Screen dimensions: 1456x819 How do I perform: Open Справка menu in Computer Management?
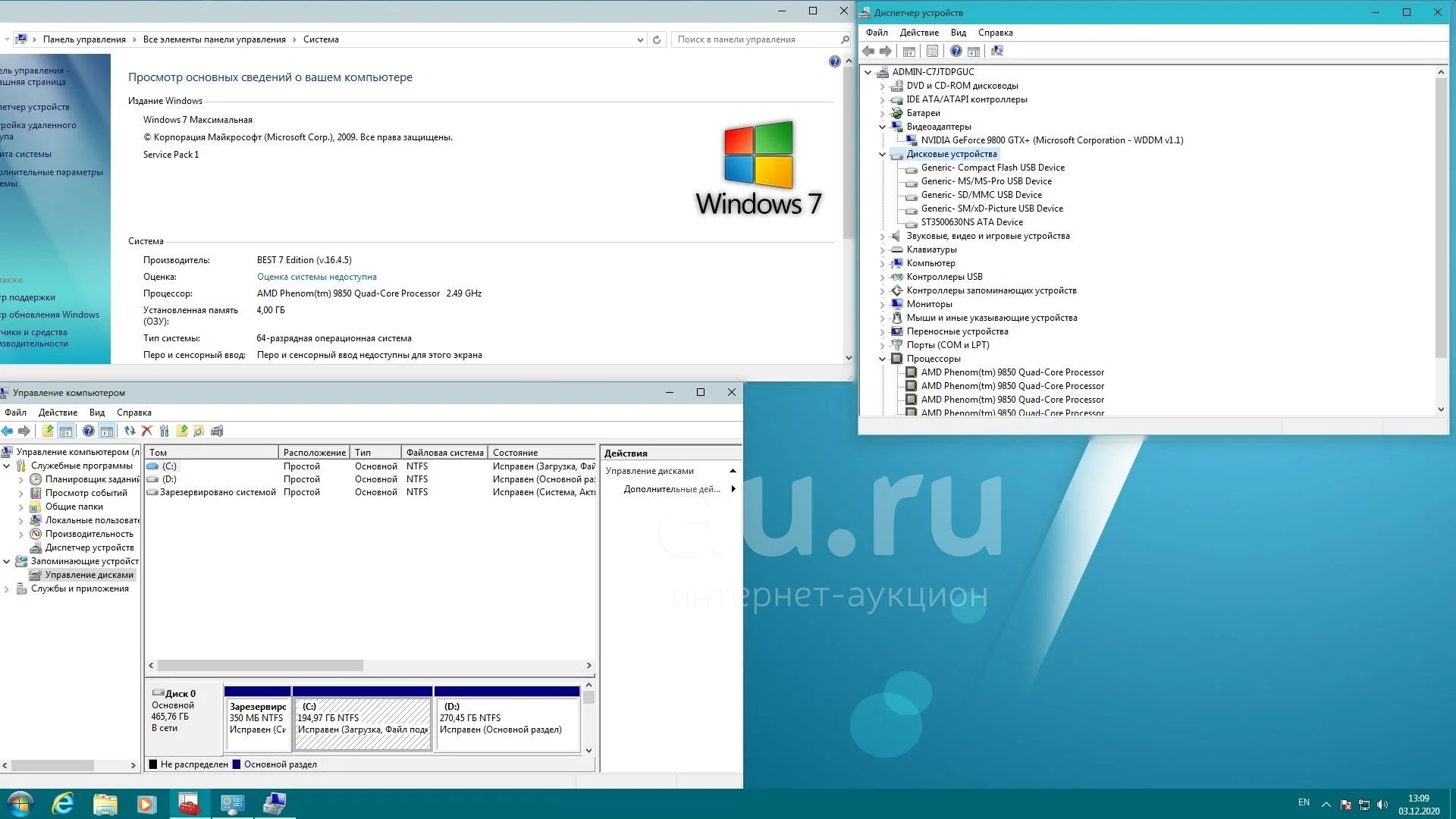coord(134,413)
